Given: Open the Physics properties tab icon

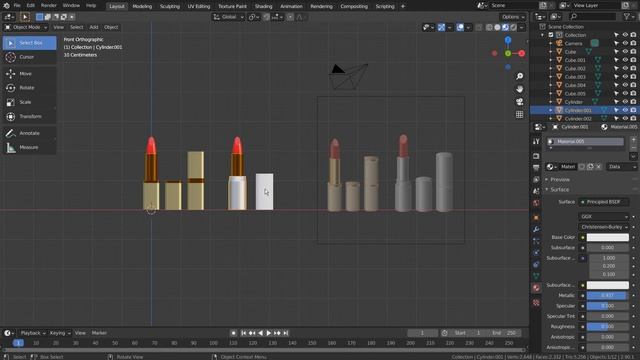Looking at the screenshot, I should click(x=536, y=253).
